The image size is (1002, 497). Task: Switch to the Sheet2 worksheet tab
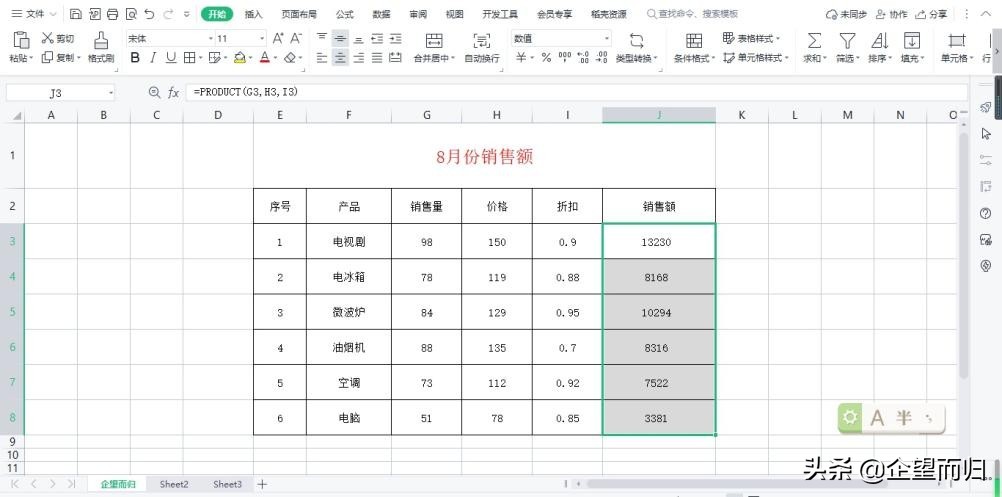click(174, 484)
